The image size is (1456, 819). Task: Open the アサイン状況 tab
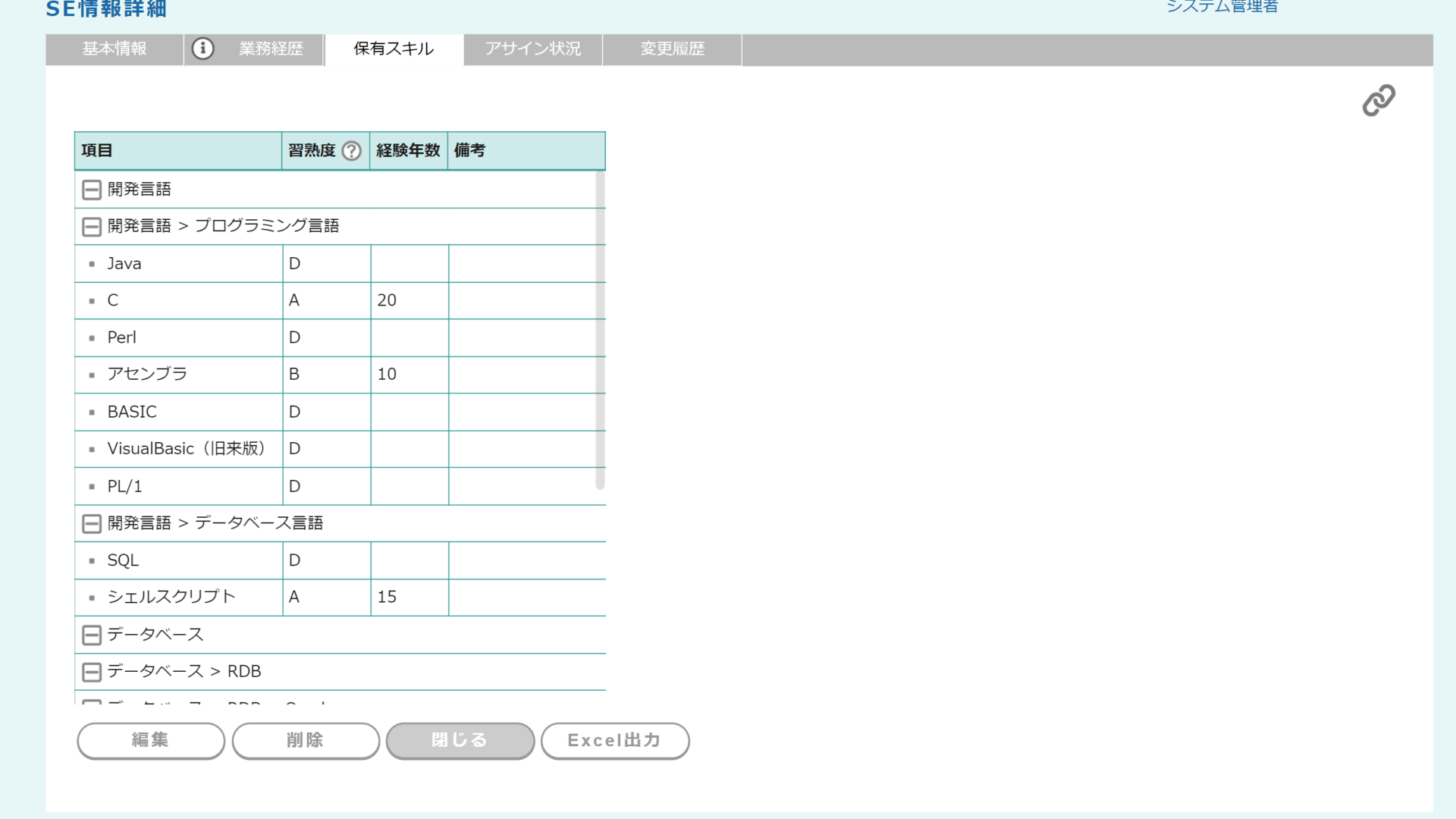[533, 49]
